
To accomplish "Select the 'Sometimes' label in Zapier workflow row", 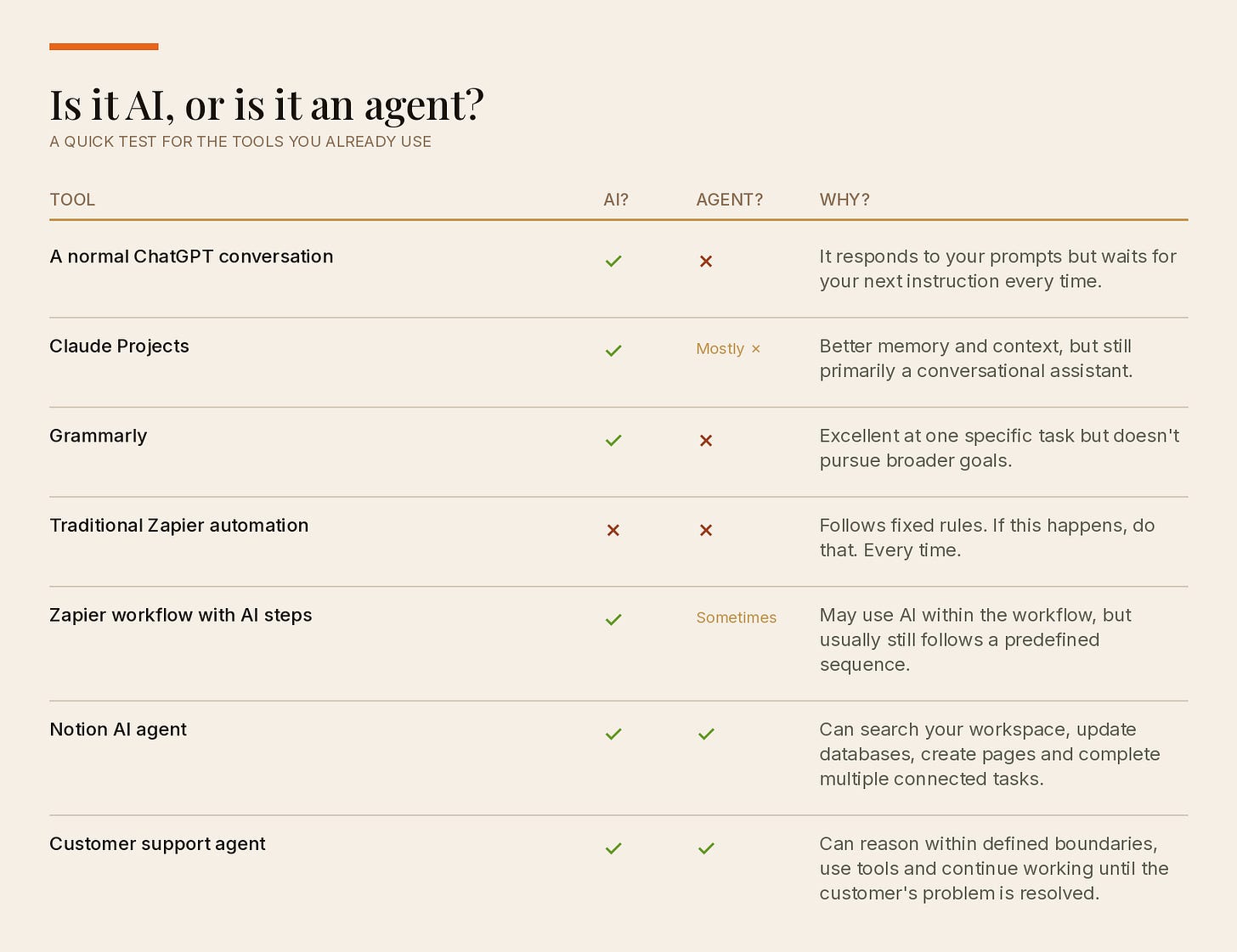I will click(736, 617).
